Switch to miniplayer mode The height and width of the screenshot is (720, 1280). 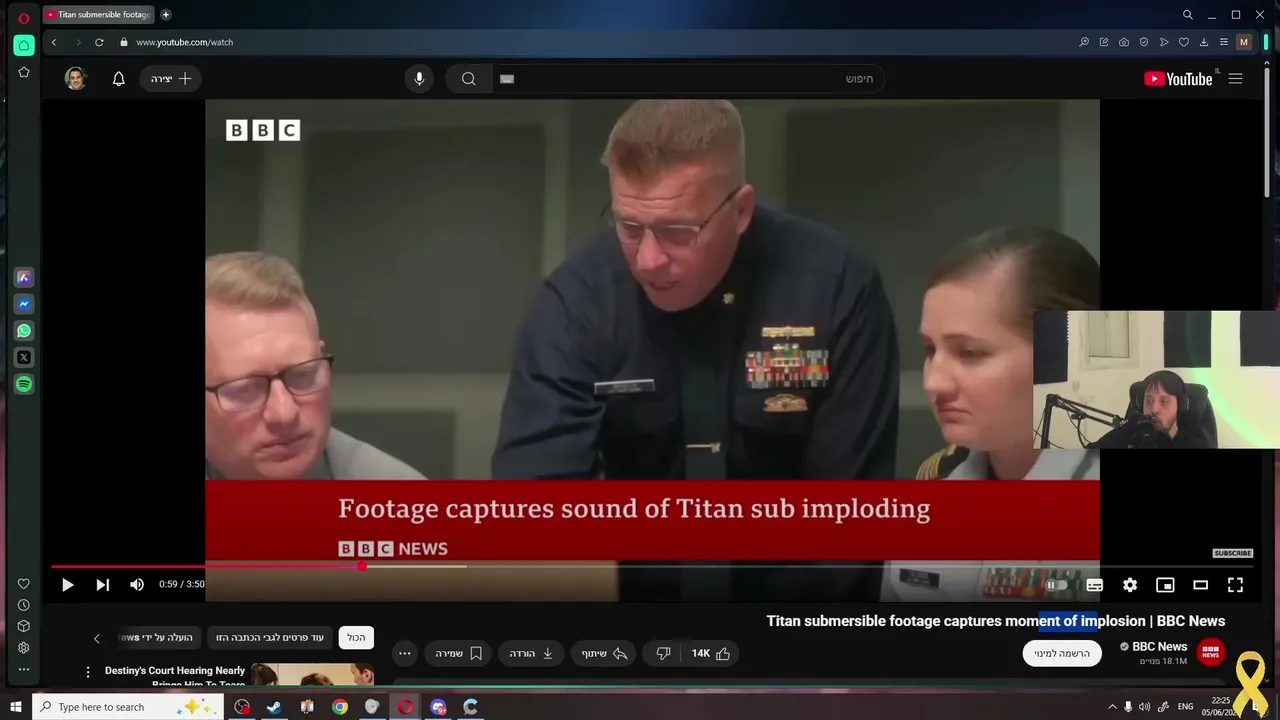point(1165,585)
